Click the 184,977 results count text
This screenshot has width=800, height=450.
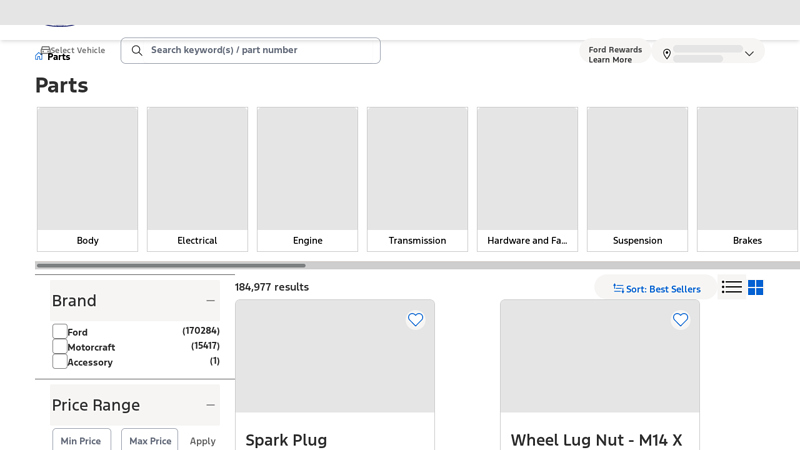[x=271, y=287]
